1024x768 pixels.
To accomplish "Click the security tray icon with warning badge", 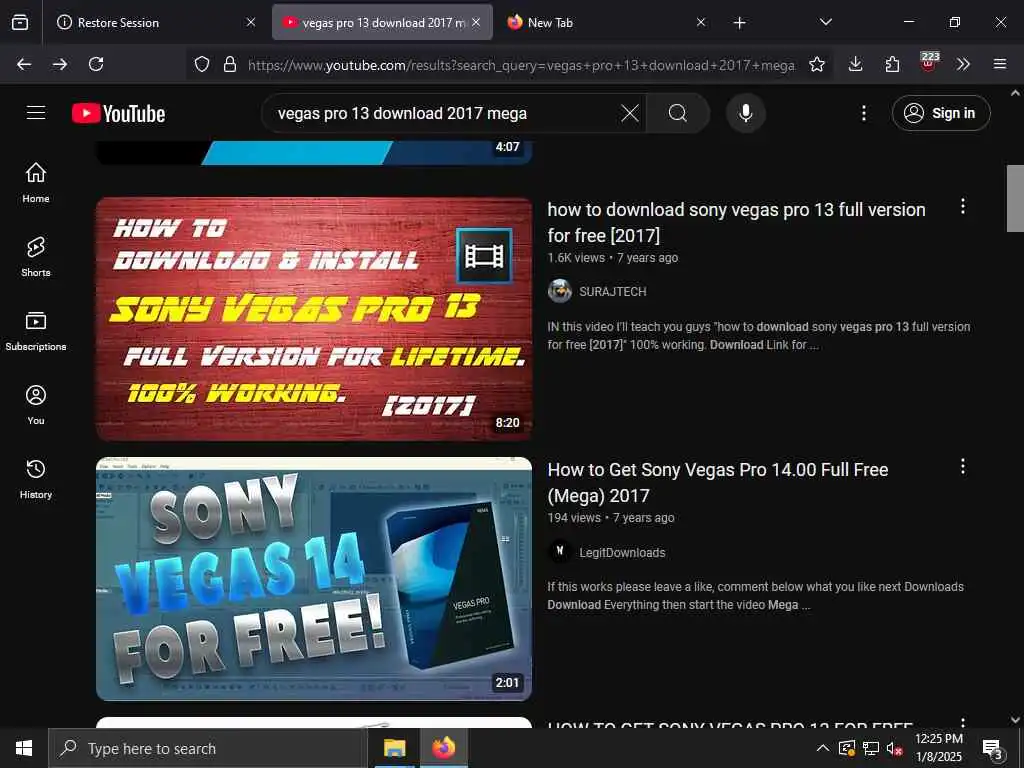I will (847, 748).
